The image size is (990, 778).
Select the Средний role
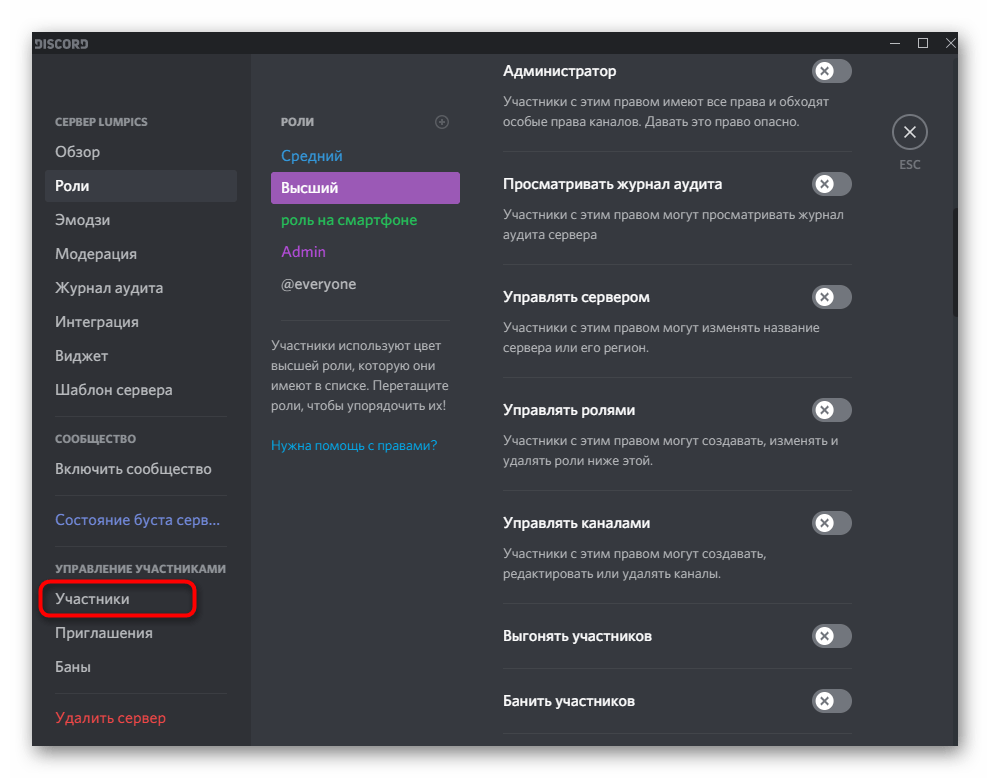coord(365,156)
